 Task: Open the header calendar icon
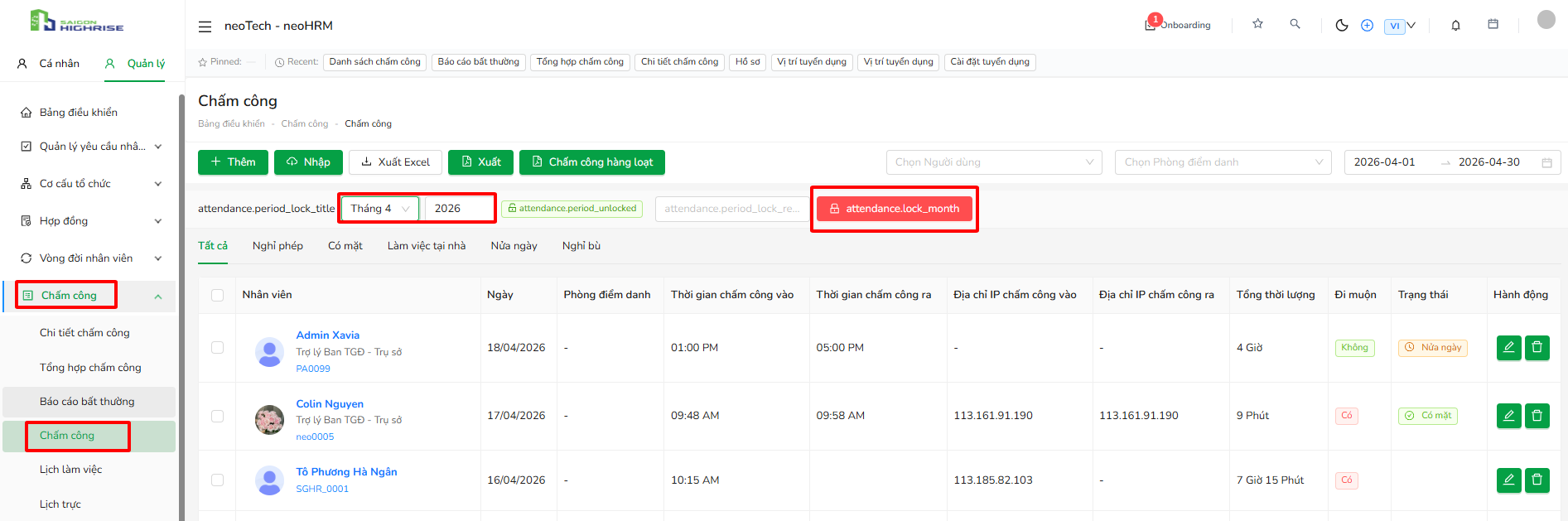1493,24
